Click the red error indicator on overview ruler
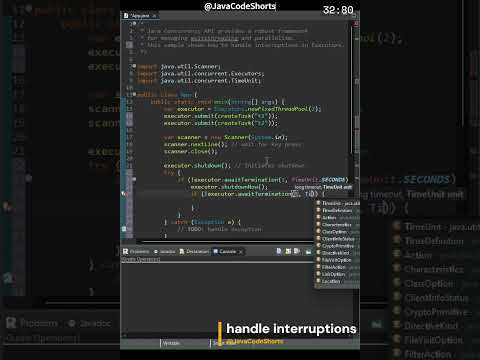Image resolution: width=480 pixels, height=360 pixels. 356,24
